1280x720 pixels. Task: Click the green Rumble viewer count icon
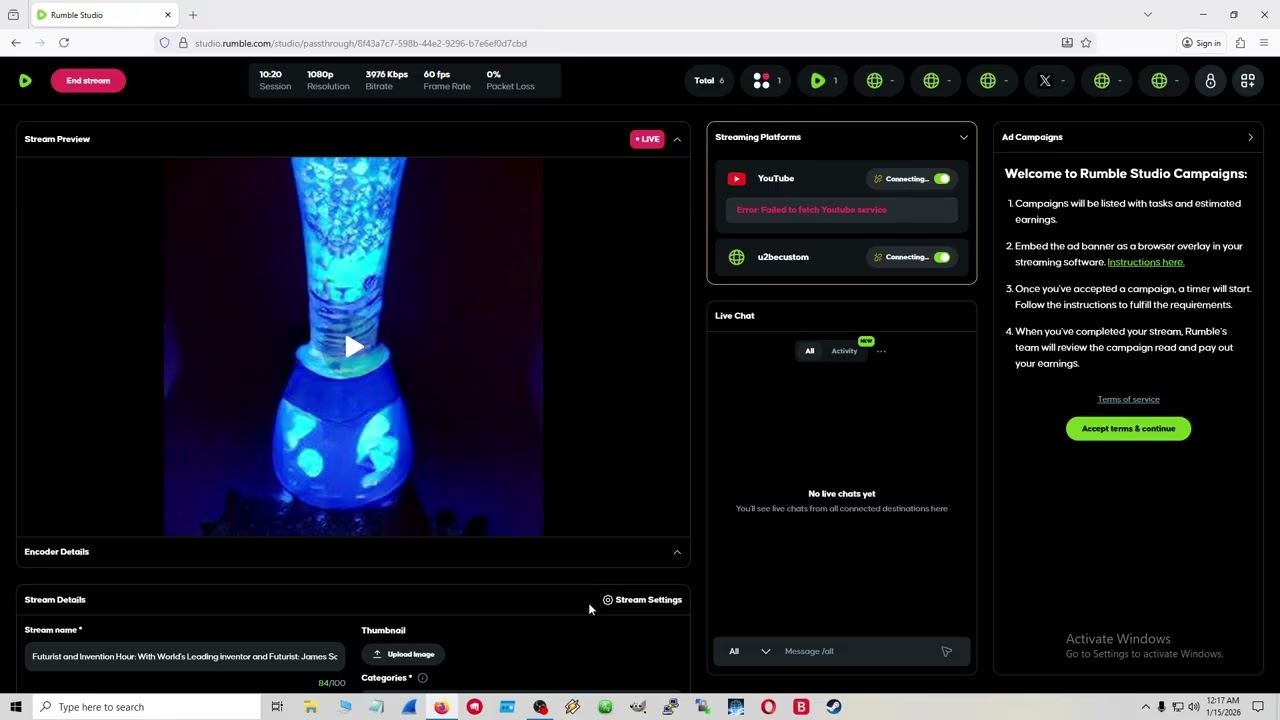point(818,81)
